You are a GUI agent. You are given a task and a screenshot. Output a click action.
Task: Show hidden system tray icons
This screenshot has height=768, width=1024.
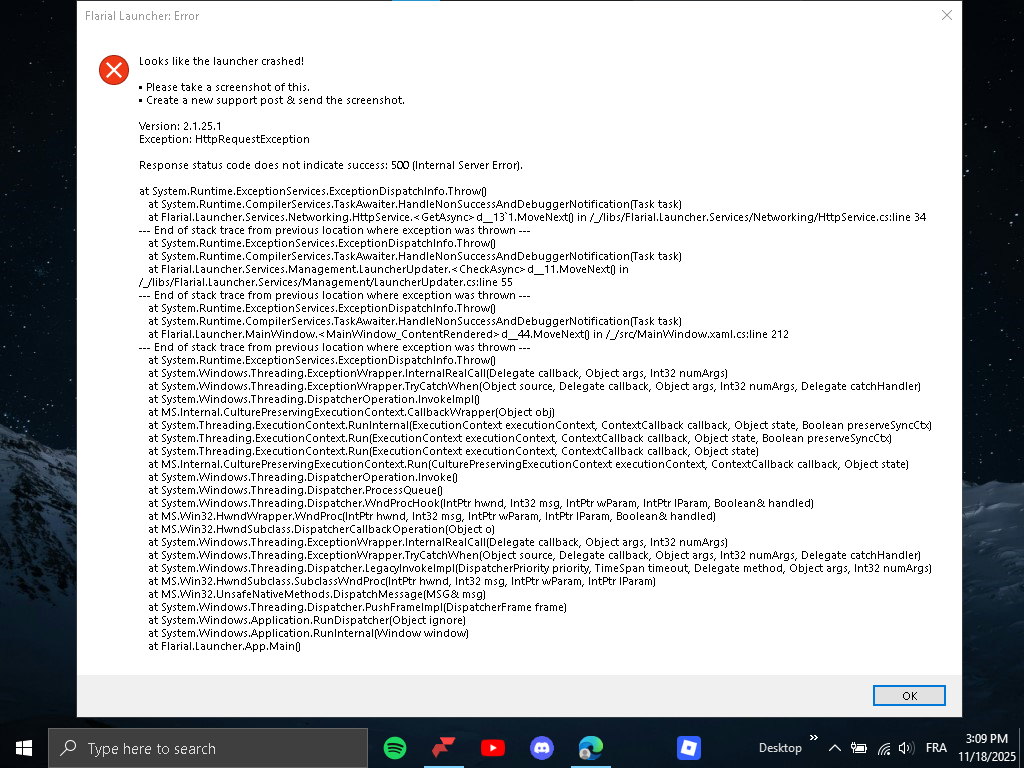tap(835, 748)
